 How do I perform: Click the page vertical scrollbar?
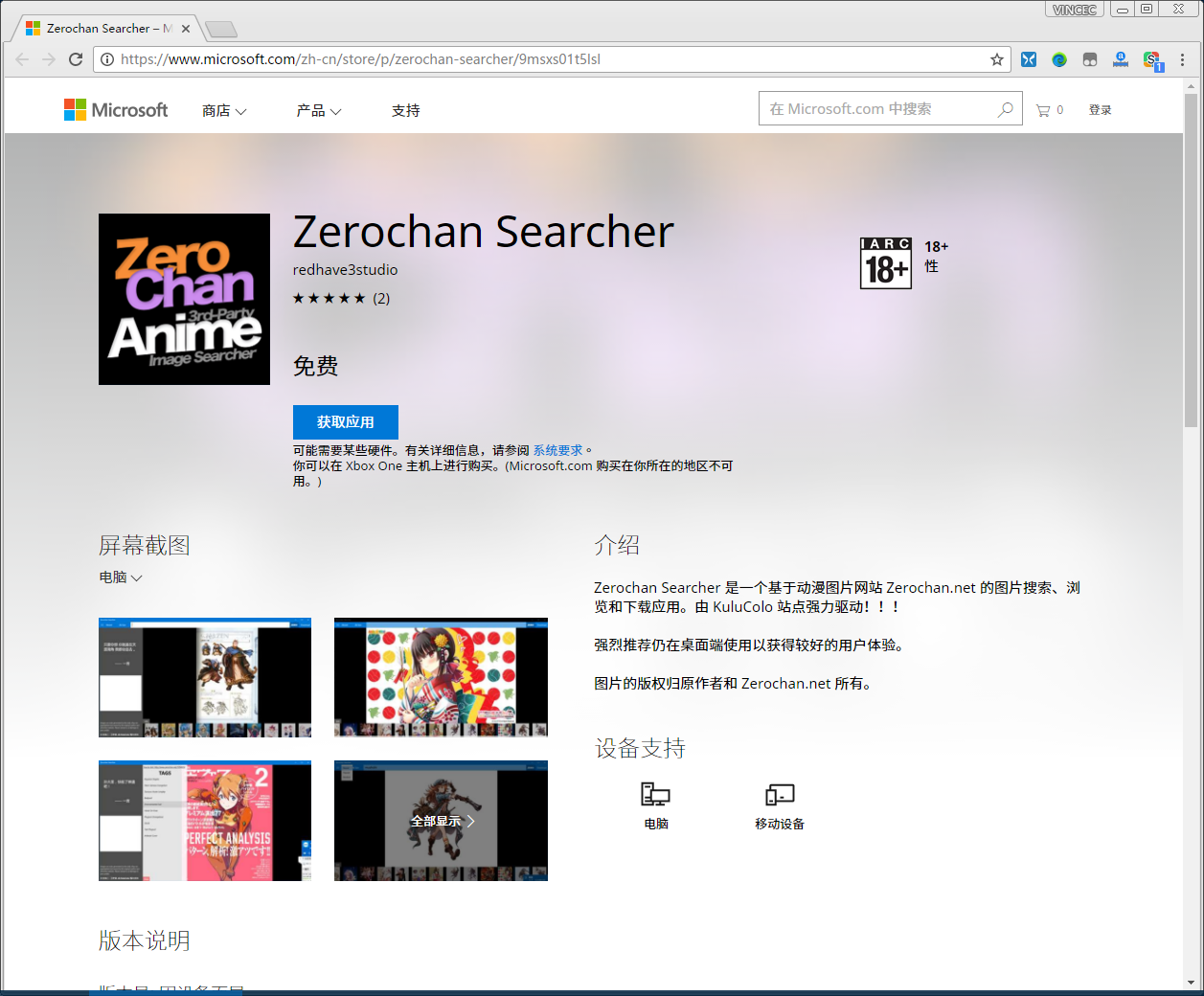(x=1191, y=260)
